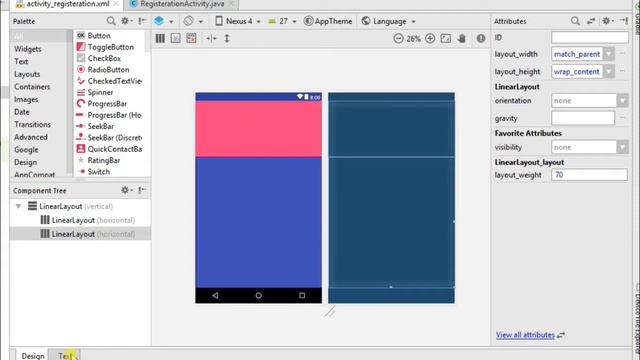Zoom in the design preview
This screenshot has width=640, height=360.
[430, 38]
